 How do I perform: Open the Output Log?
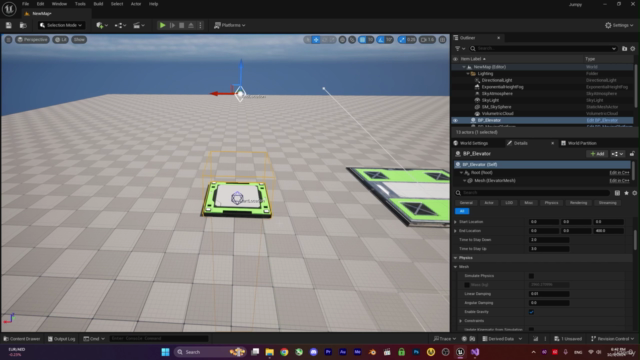point(61,339)
